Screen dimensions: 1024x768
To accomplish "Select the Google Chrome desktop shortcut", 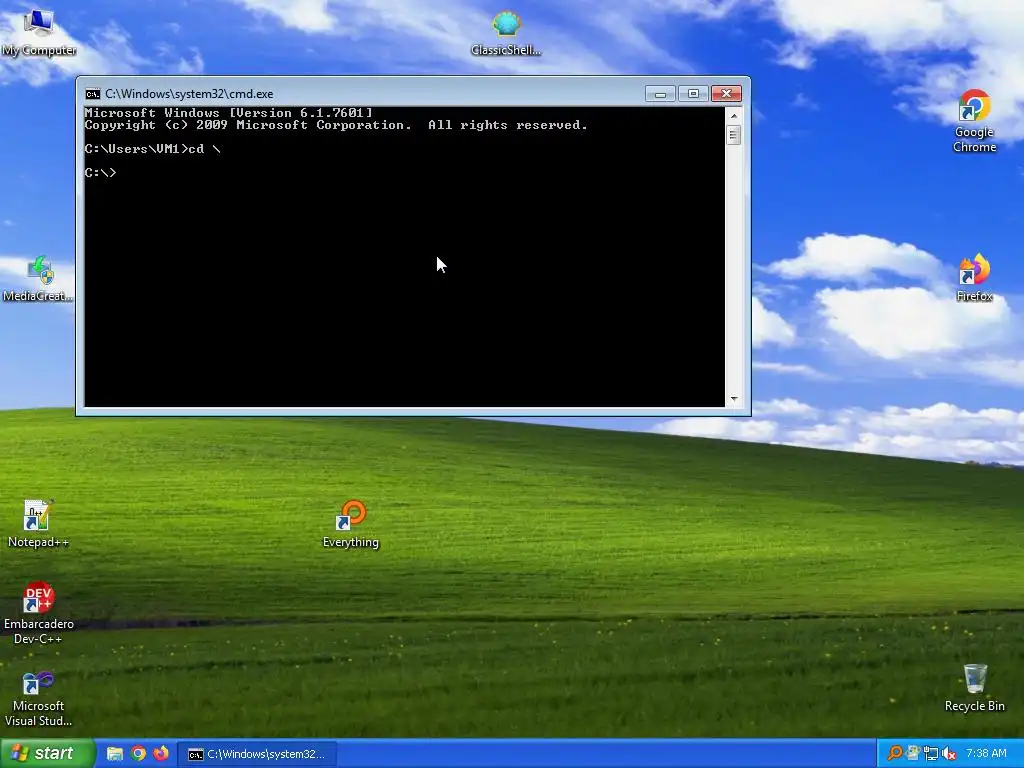I will (974, 121).
